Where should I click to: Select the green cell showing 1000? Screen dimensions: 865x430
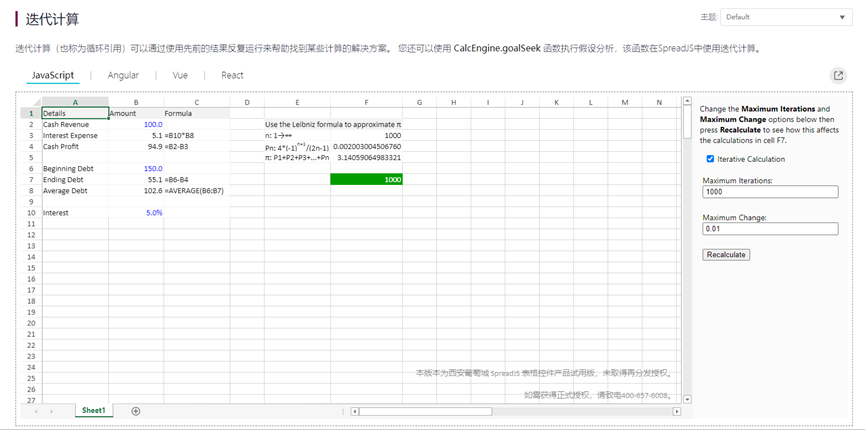point(366,179)
